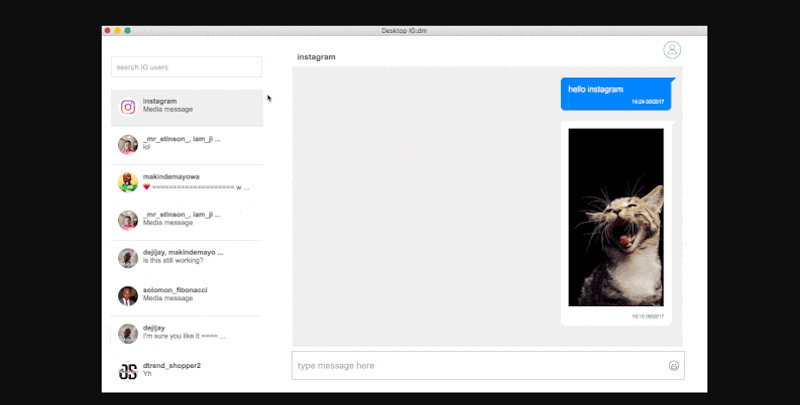This screenshot has width=800, height=405.
Task: Open the emoji picker smiley icon
Action: tap(674, 366)
